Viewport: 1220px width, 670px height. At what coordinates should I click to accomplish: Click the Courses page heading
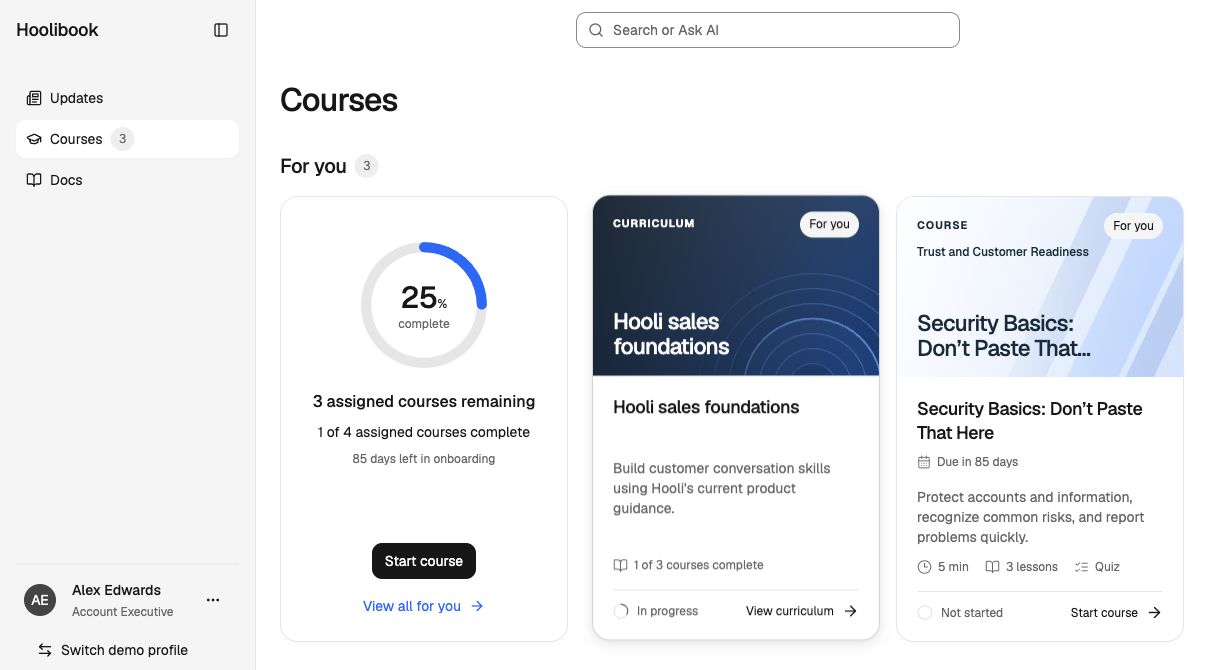[x=339, y=100]
